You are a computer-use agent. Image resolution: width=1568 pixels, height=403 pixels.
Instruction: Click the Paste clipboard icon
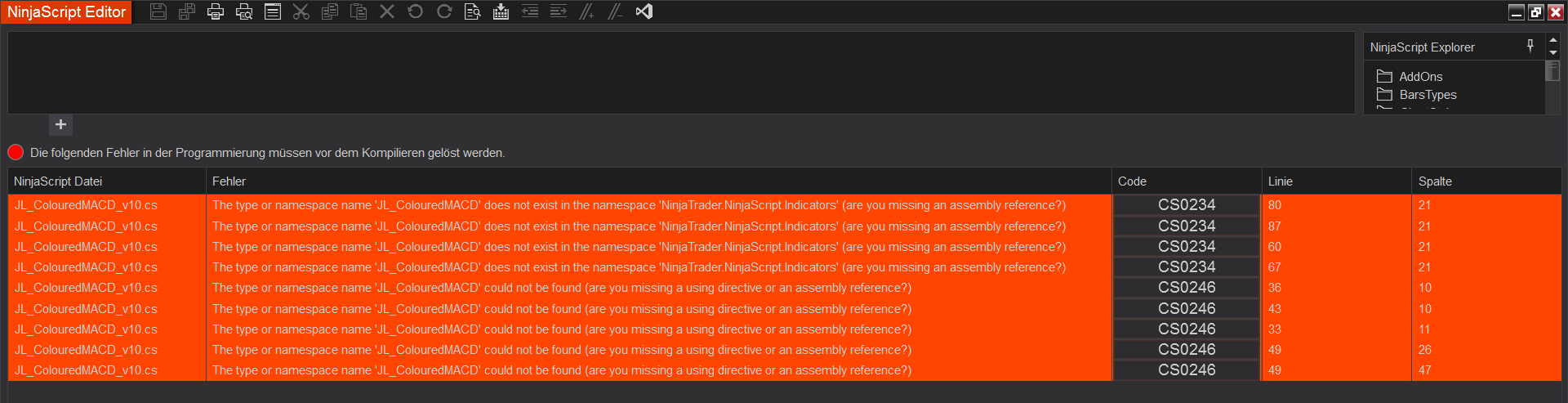(359, 11)
